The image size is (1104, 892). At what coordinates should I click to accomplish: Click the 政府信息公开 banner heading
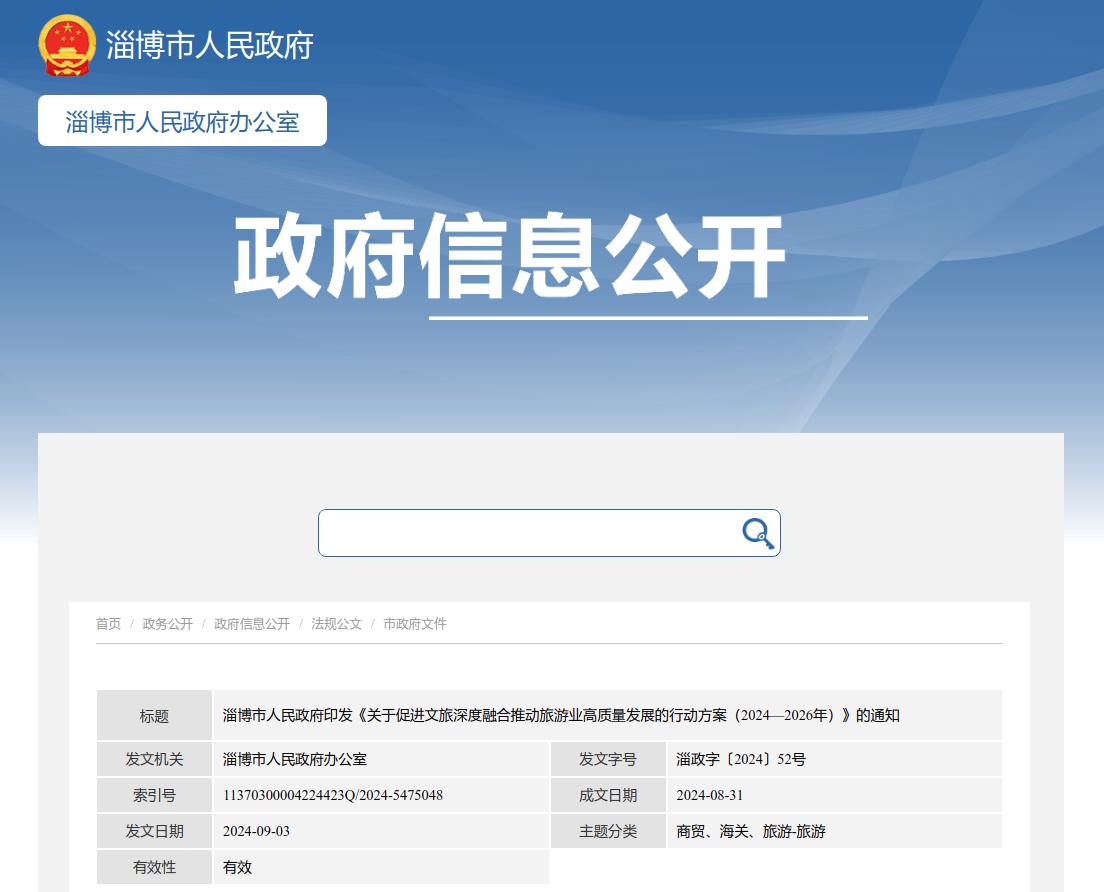click(509, 257)
